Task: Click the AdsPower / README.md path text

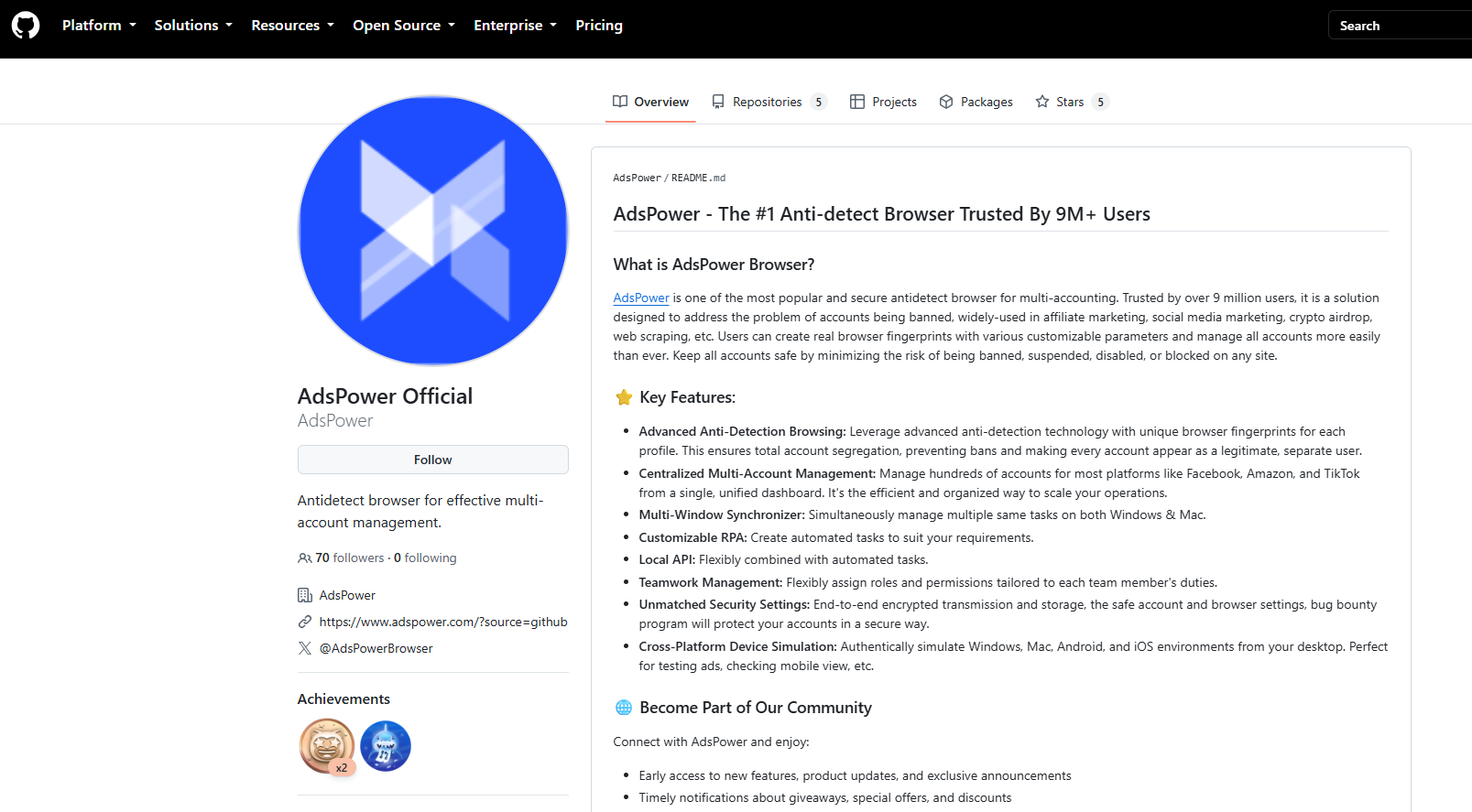Action: pos(670,178)
